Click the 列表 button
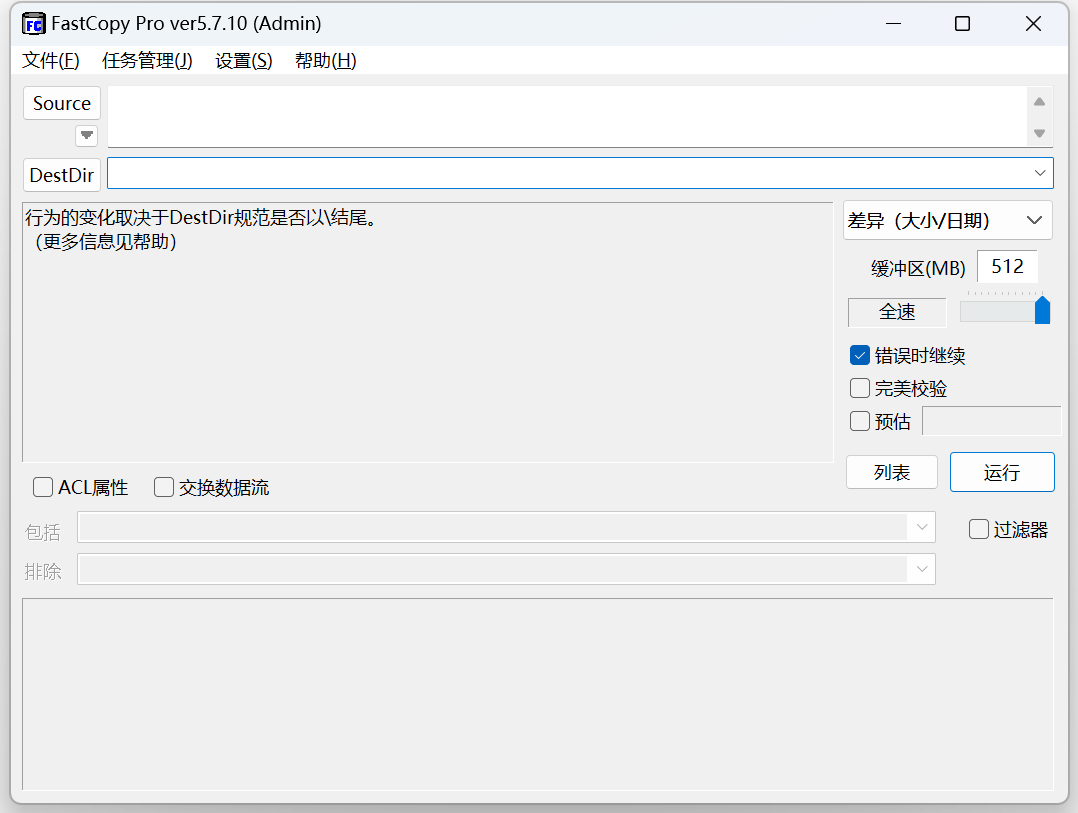The width and height of the screenshot is (1078, 813). [x=892, y=472]
